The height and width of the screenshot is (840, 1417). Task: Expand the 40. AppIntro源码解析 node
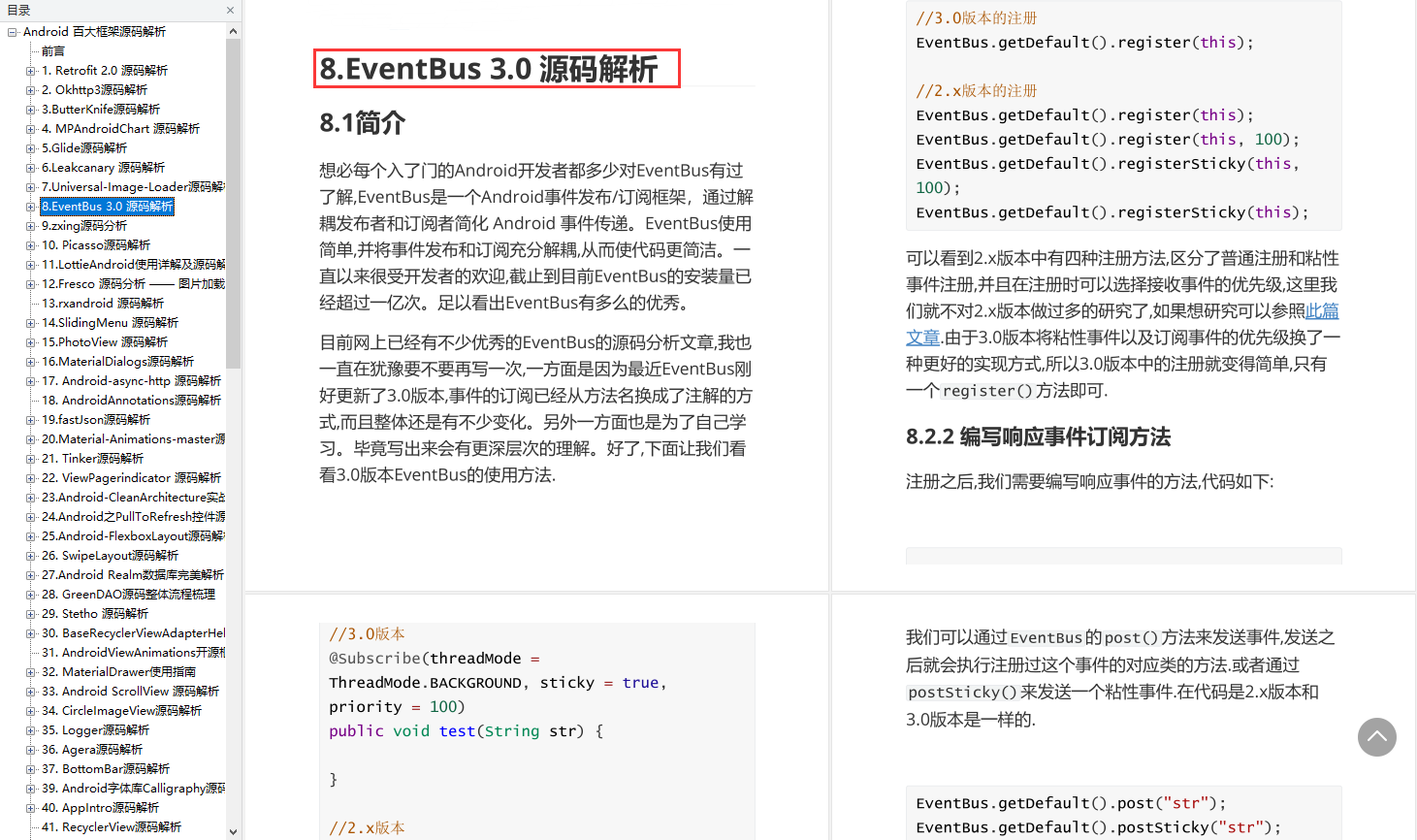[31, 808]
